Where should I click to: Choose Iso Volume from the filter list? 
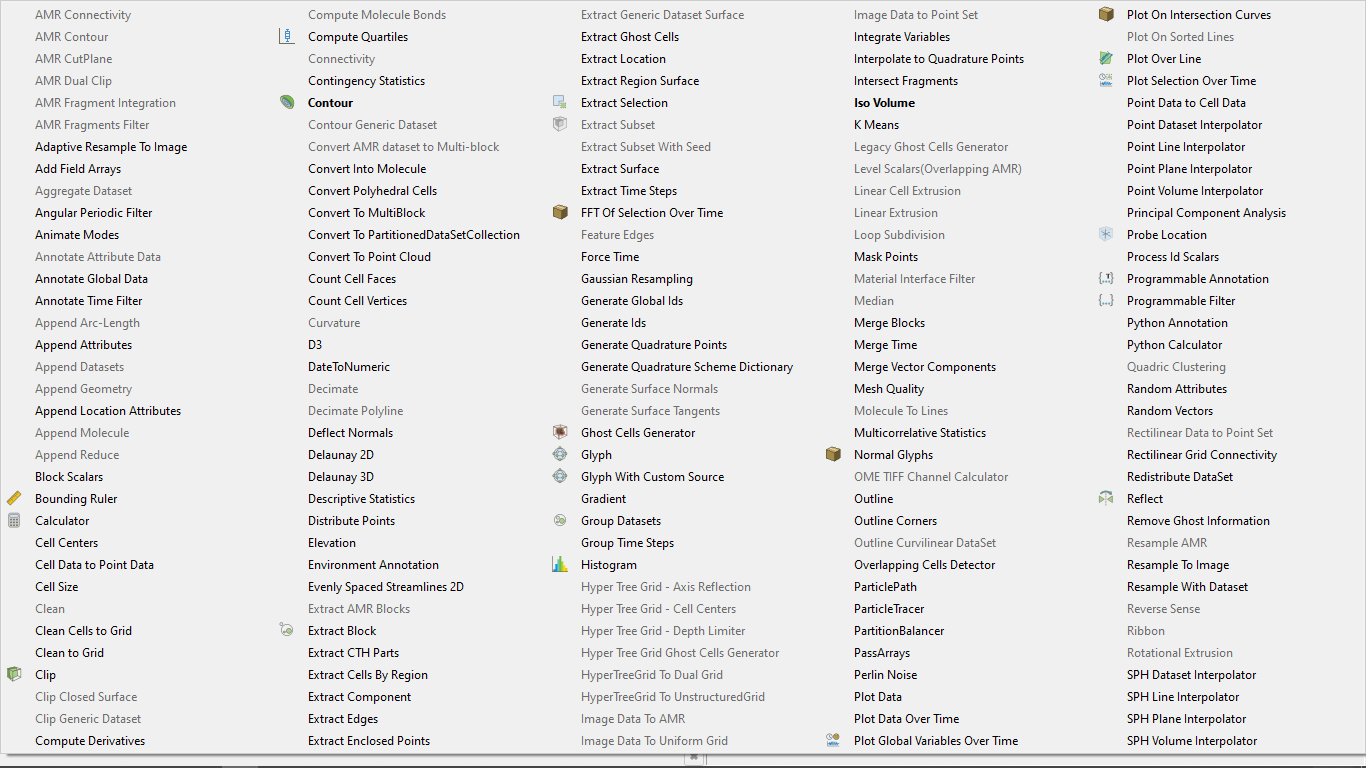pos(884,103)
